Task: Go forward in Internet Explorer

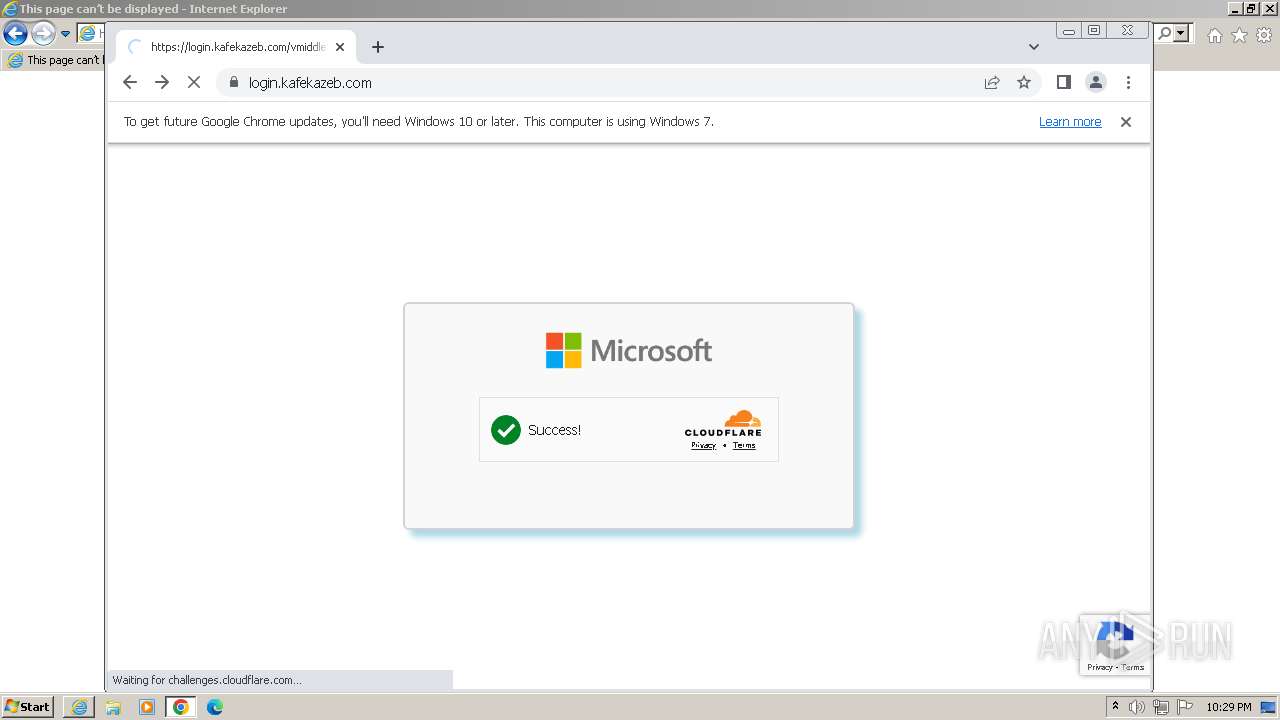Action: point(43,34)
